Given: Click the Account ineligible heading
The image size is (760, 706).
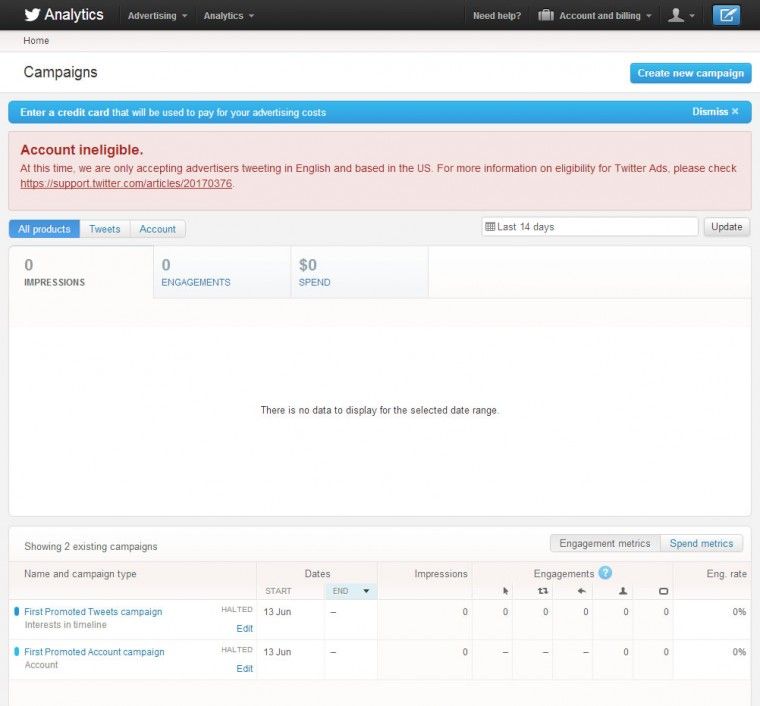Looking at the screenshot, I should click(82, 150).
